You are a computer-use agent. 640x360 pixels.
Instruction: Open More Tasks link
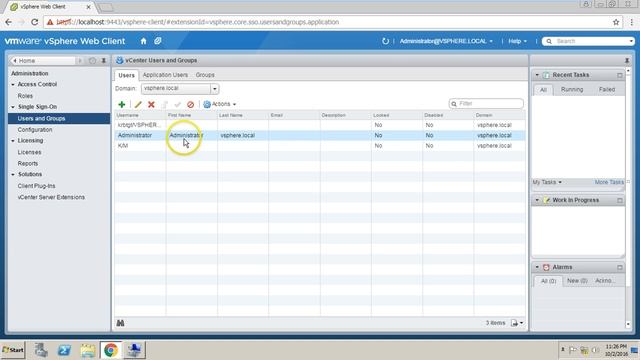[609, 182]
